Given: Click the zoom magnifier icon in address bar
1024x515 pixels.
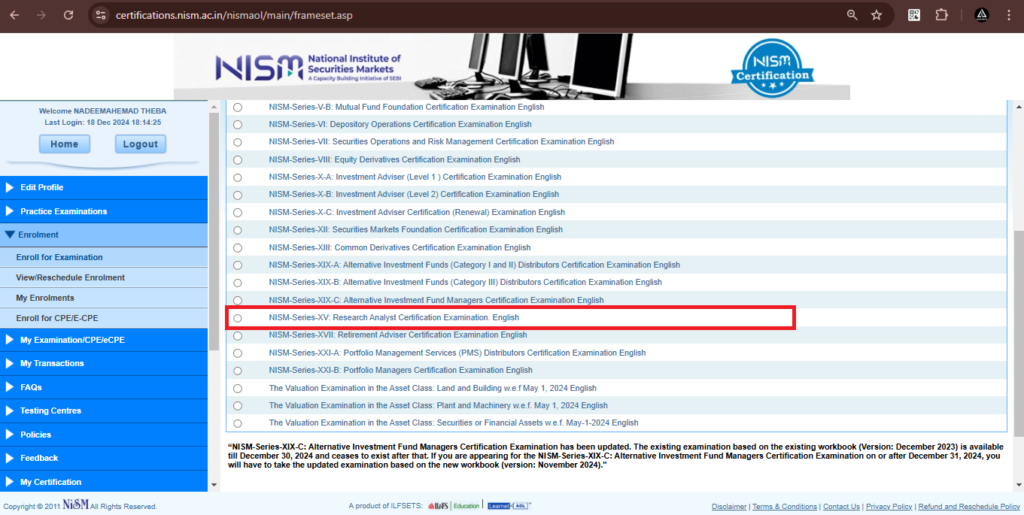Looking at the screenshot, I should pyautogui.click(x=852, y=15).
